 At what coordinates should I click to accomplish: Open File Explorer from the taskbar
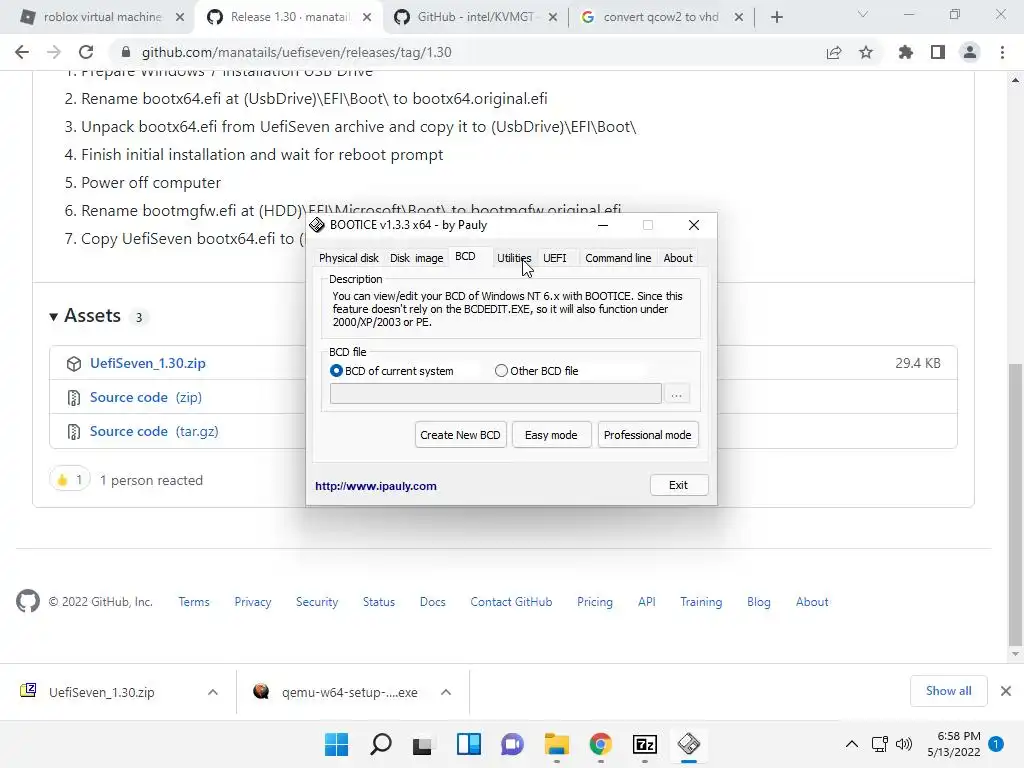click(x=556, y=744)
